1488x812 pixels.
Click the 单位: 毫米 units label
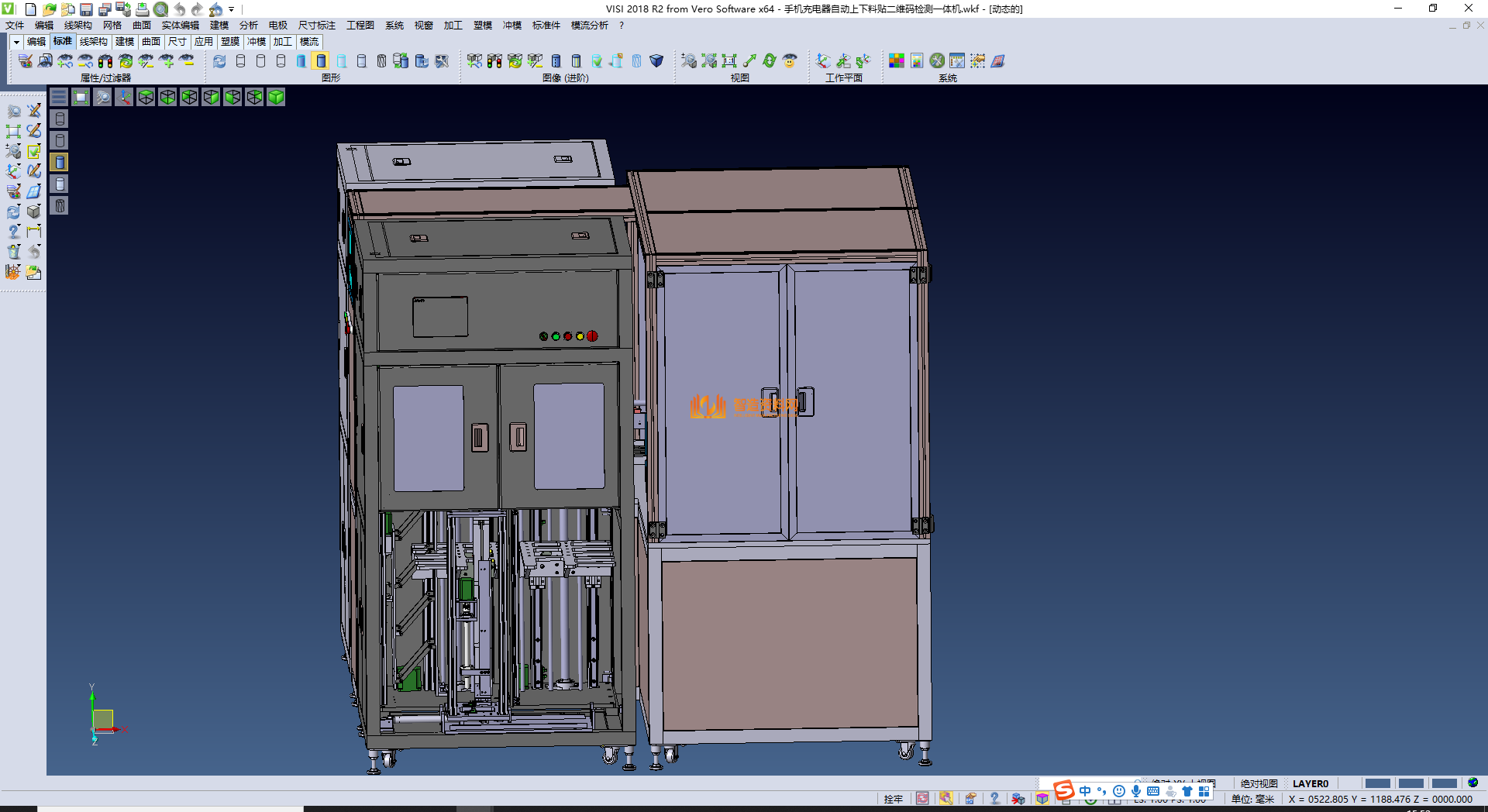pyautogui.click(x=1252, y=799)
